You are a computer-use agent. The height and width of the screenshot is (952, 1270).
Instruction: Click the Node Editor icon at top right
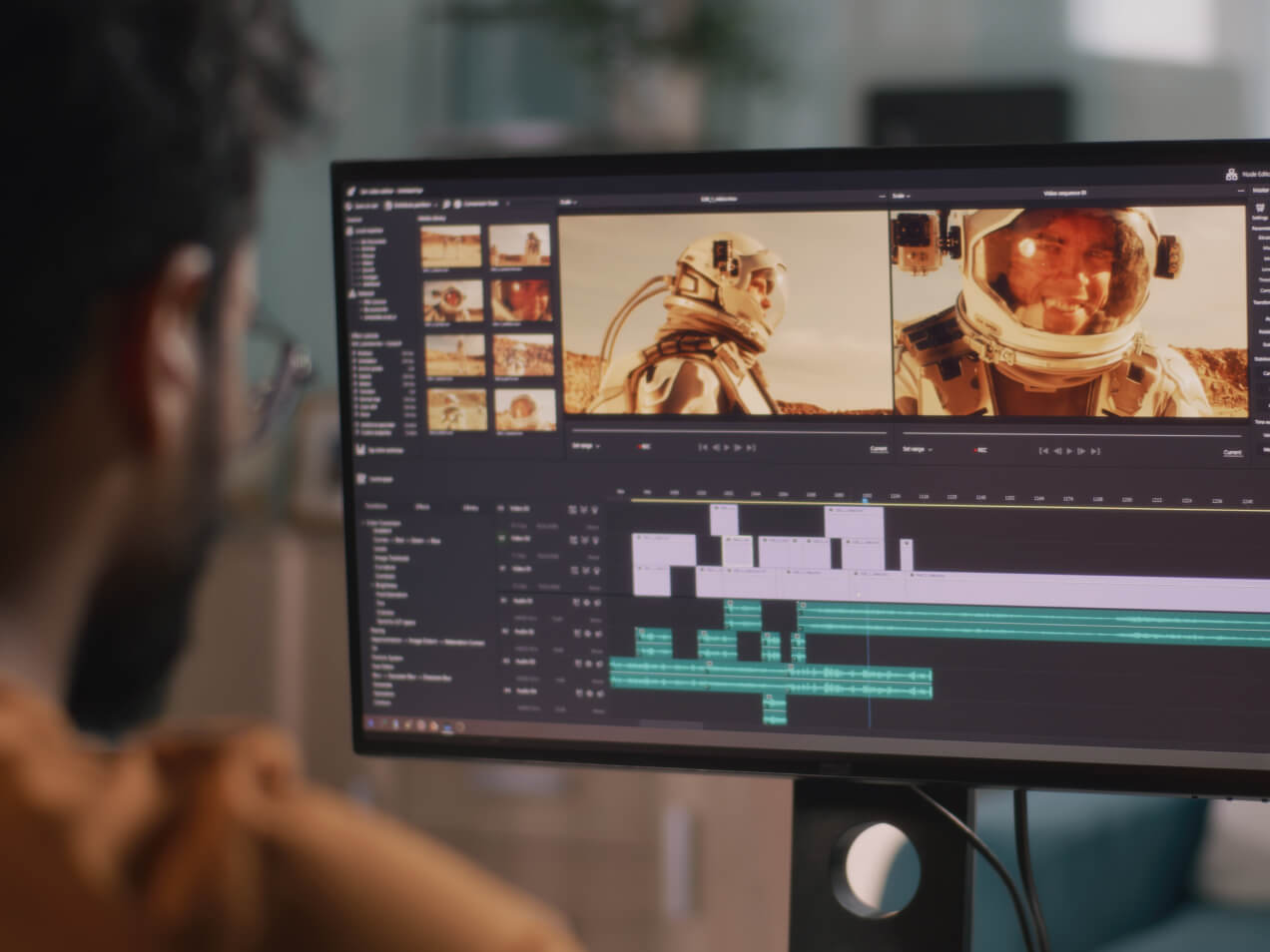click(x=1231, y=174)
